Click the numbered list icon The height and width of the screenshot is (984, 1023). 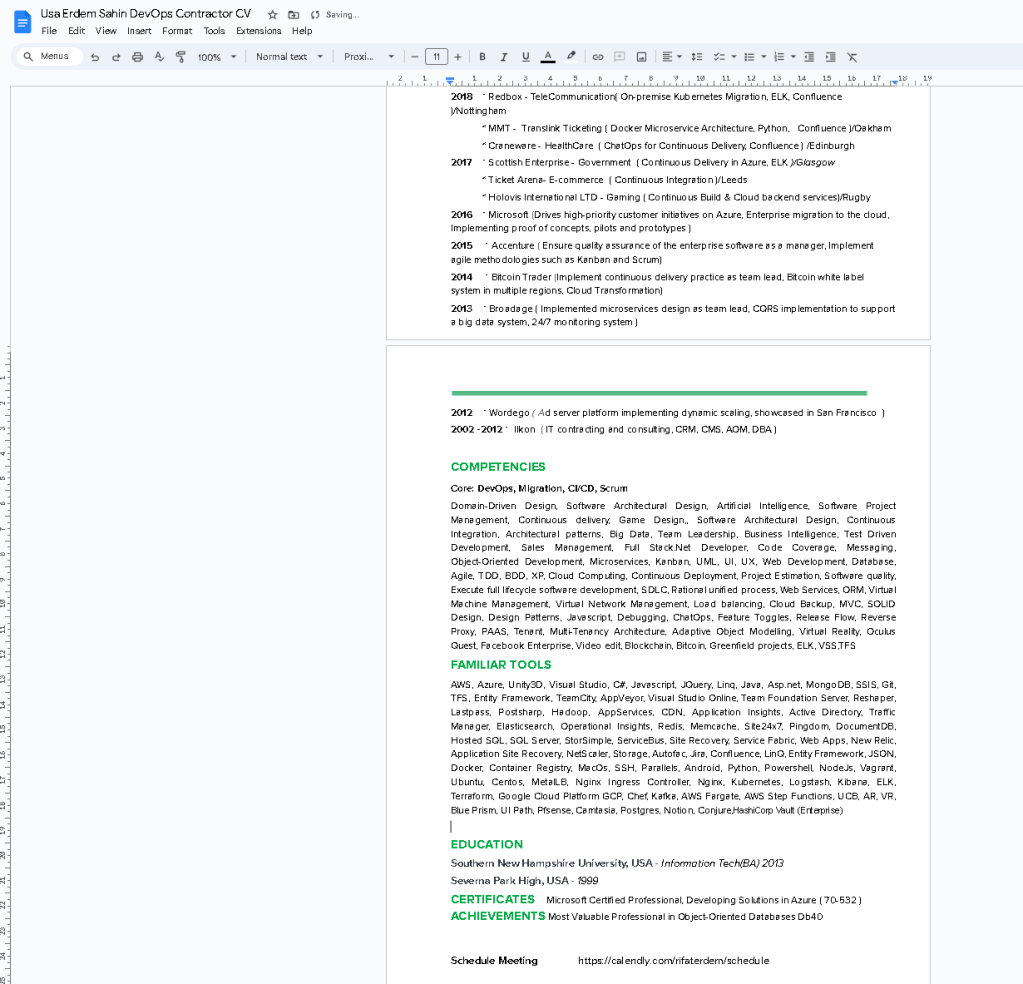(779, 57)
